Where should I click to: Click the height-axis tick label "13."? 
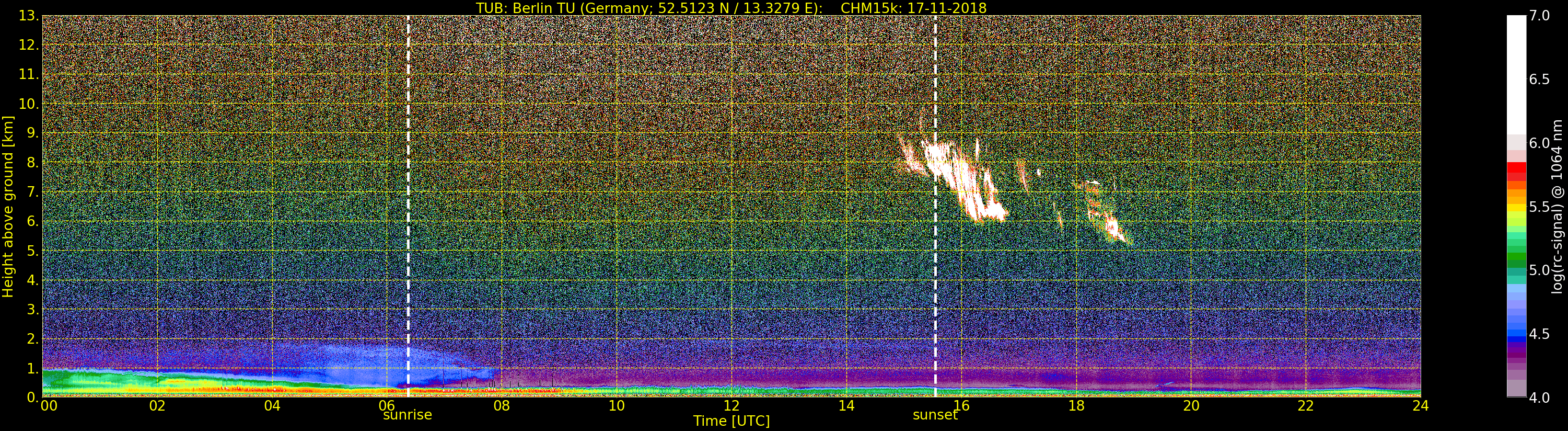coord(29,16)
